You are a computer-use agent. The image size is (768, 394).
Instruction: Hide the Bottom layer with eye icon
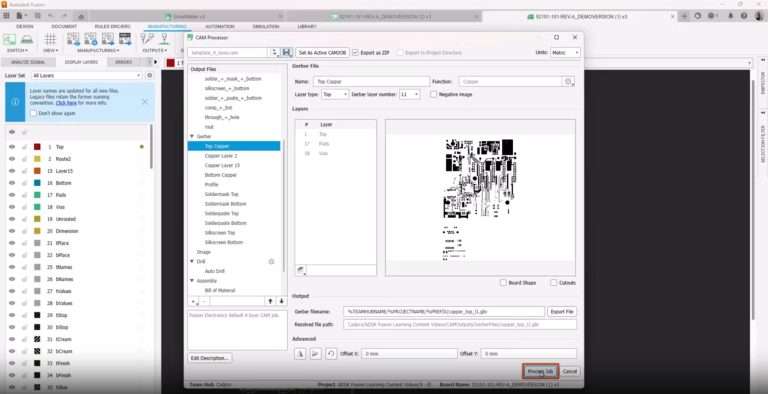(12, 183)
